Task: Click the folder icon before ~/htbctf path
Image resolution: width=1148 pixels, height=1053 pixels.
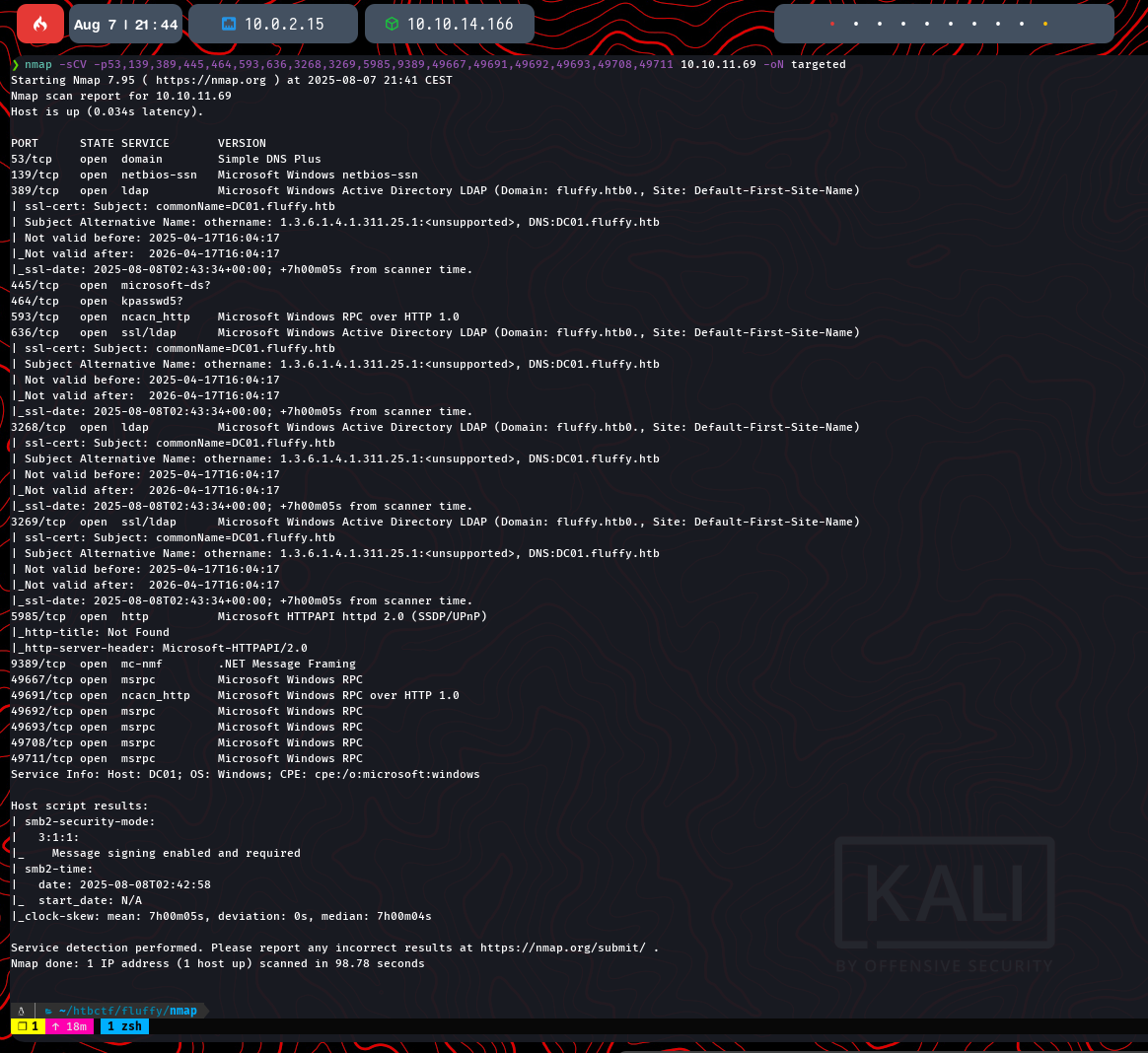Action: coord(47,1011)
